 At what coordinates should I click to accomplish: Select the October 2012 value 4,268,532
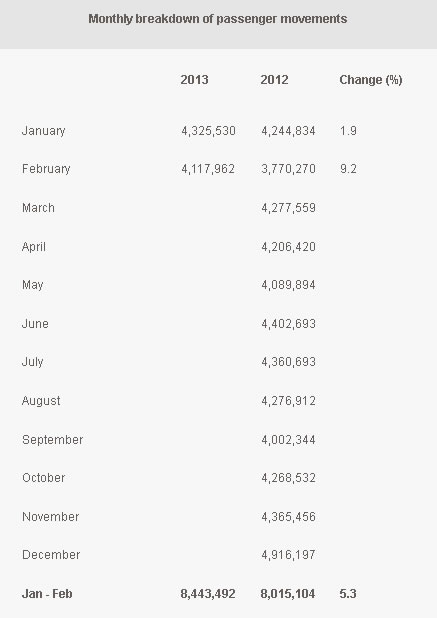(x=288, y=478)
